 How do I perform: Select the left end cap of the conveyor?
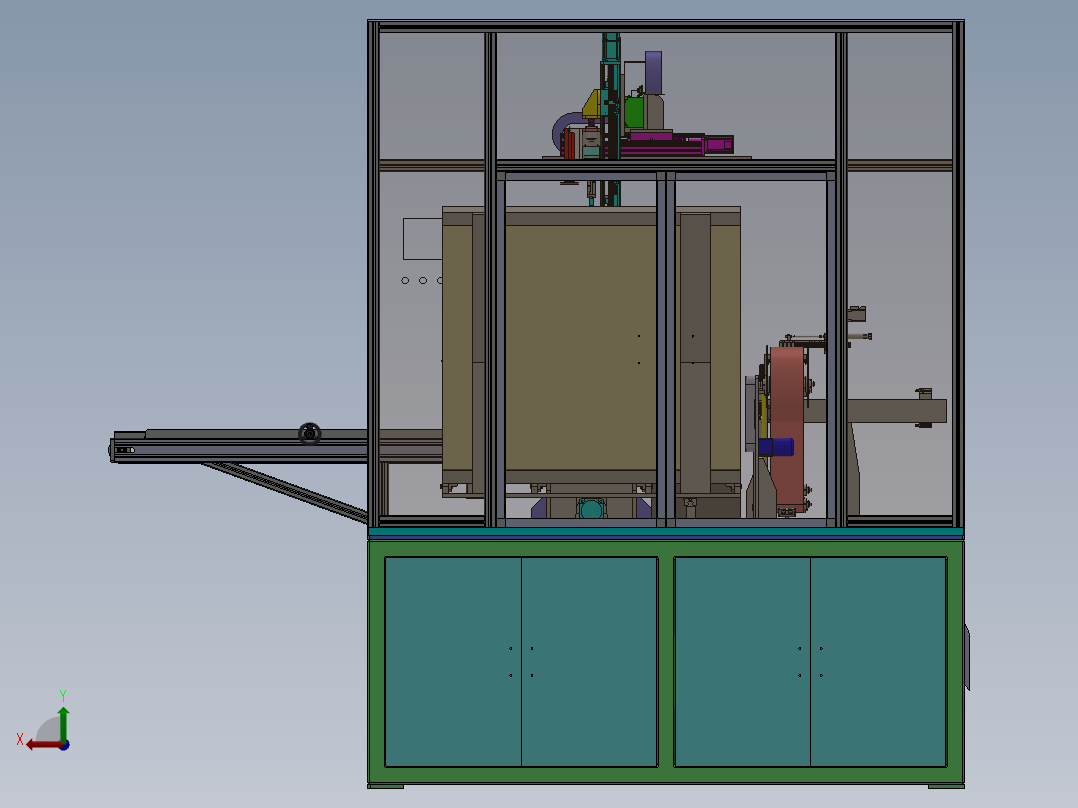pos(113,450)
